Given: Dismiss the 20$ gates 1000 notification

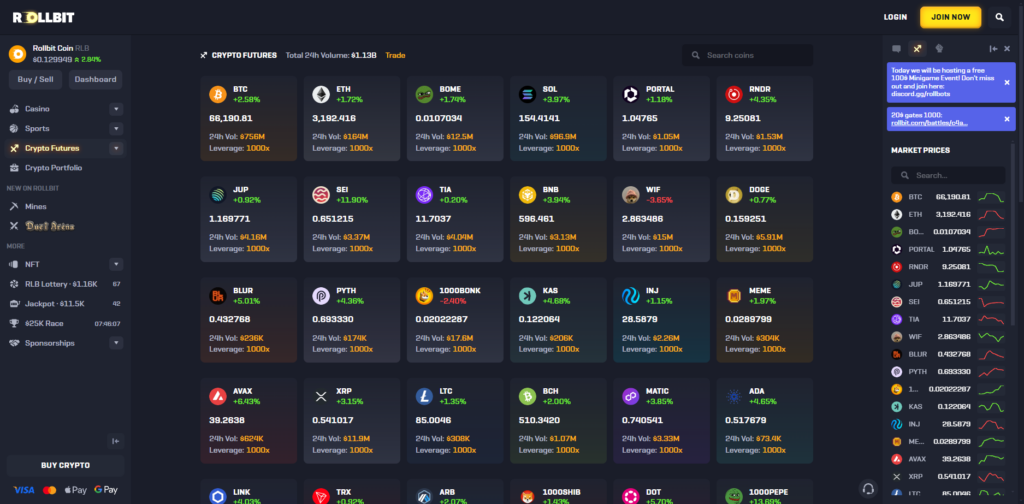Looking at the screenshot, I should [x=1007, y=119].
